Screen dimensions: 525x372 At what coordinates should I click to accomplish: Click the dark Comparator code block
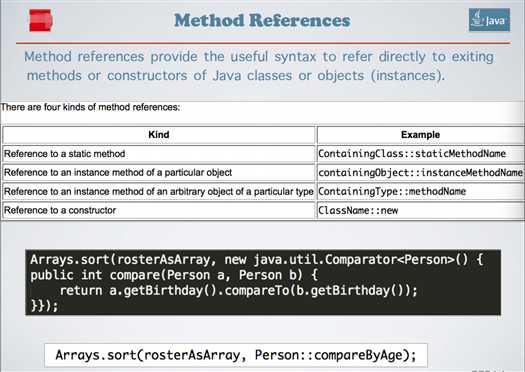coord(263,282)
